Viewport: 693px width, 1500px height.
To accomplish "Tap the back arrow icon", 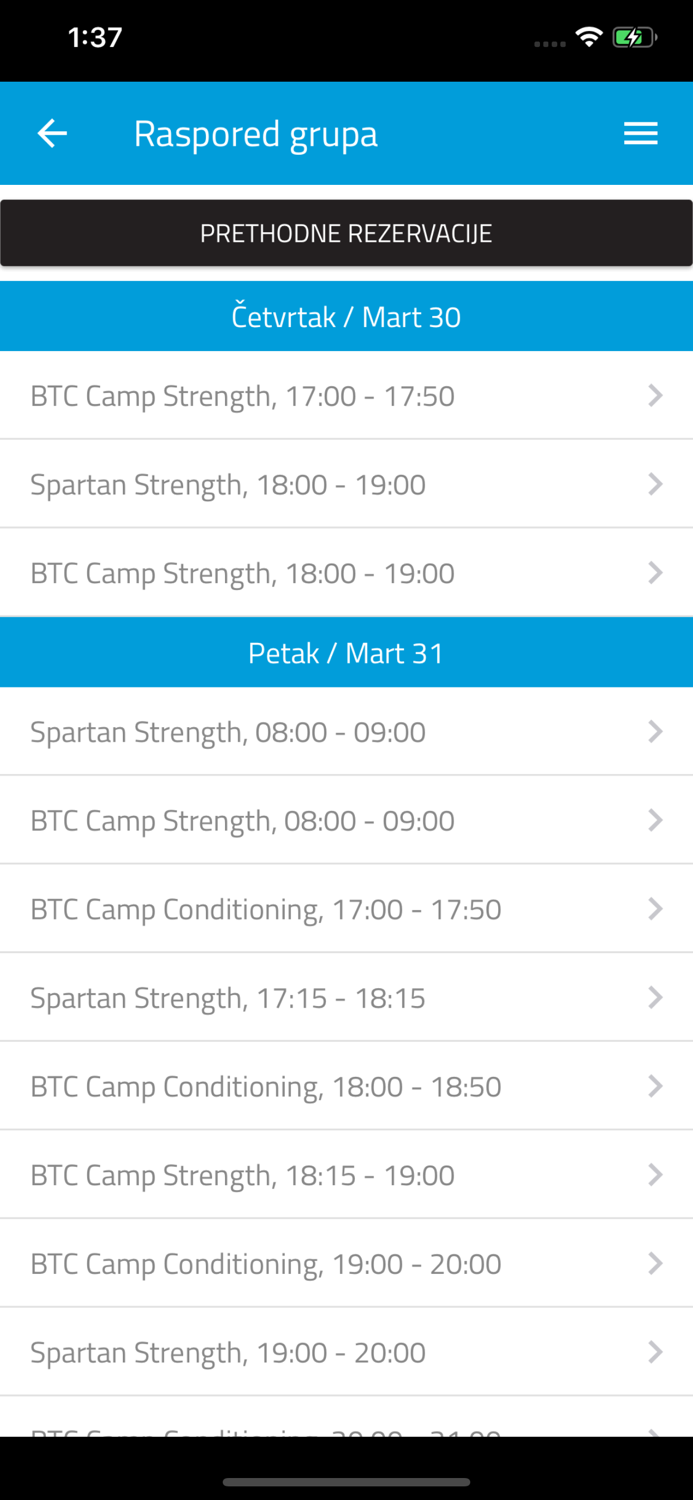I will 51,132.
